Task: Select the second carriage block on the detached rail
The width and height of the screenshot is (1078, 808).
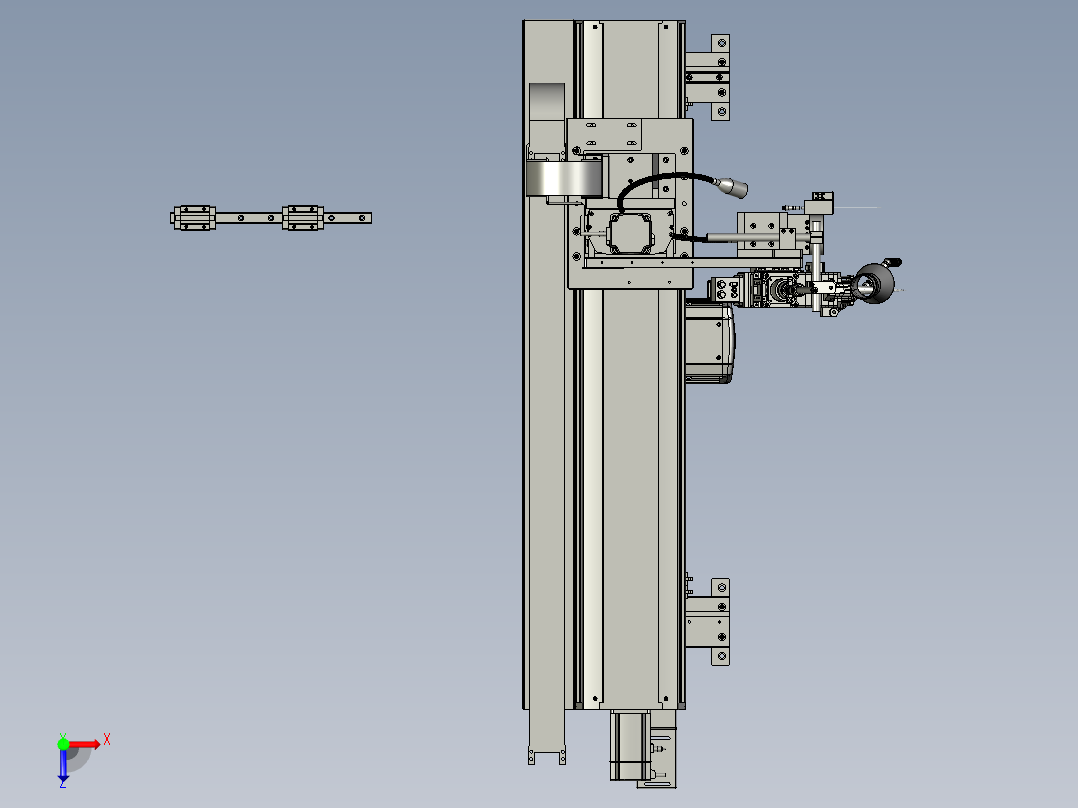Action: (302, 218)
